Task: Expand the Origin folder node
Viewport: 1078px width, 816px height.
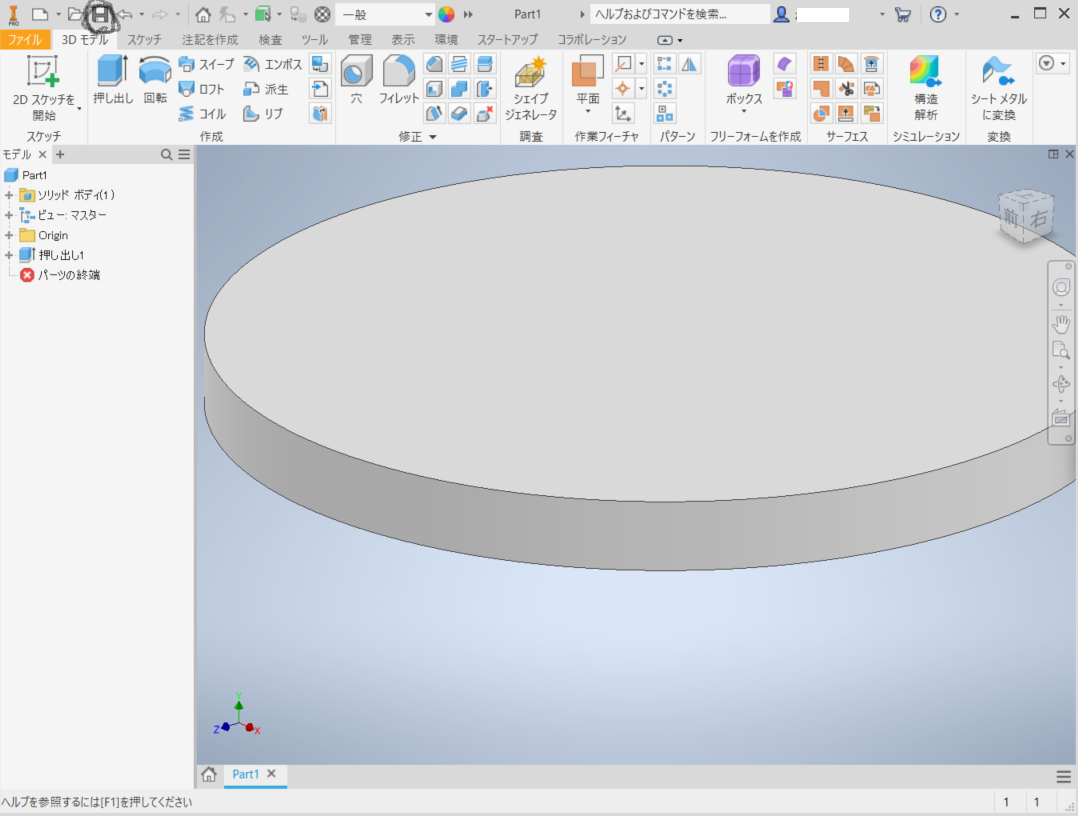Action: pyautogui.click(x=9, y=235)
